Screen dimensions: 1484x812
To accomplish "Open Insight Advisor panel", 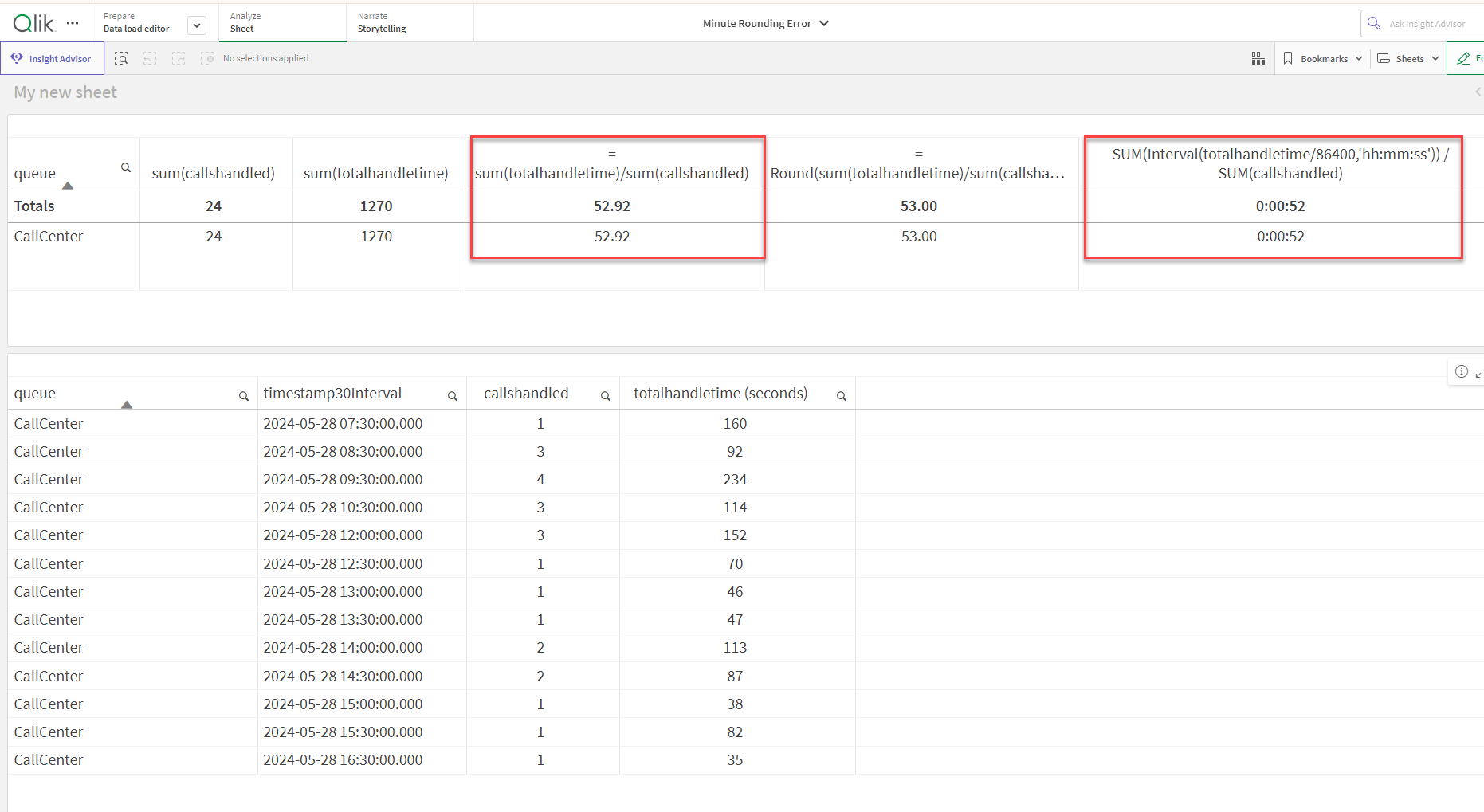I will point(52,58).
